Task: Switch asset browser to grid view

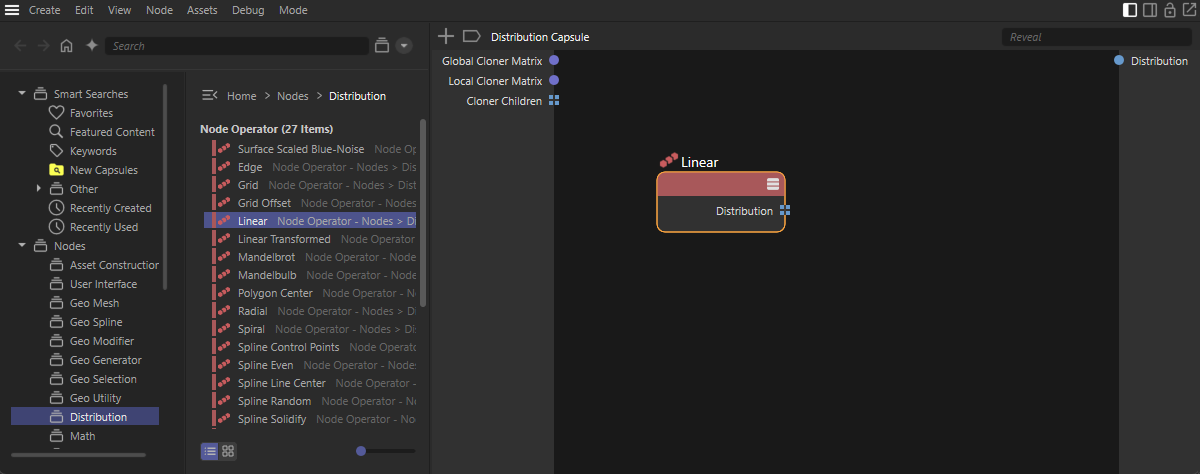Action: click(228, 451)
